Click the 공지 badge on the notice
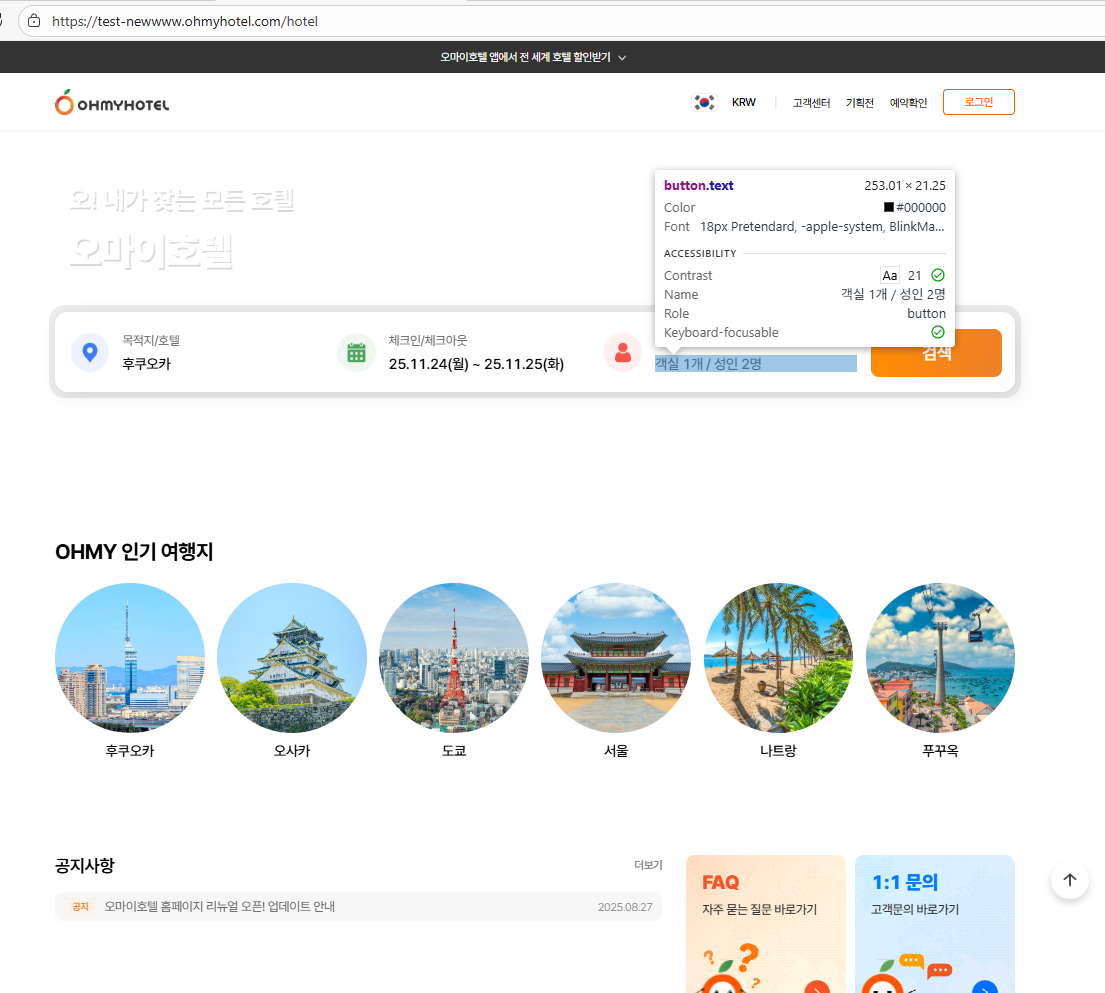Viewport: 1105px width, 993px height. tap(80, 907)
